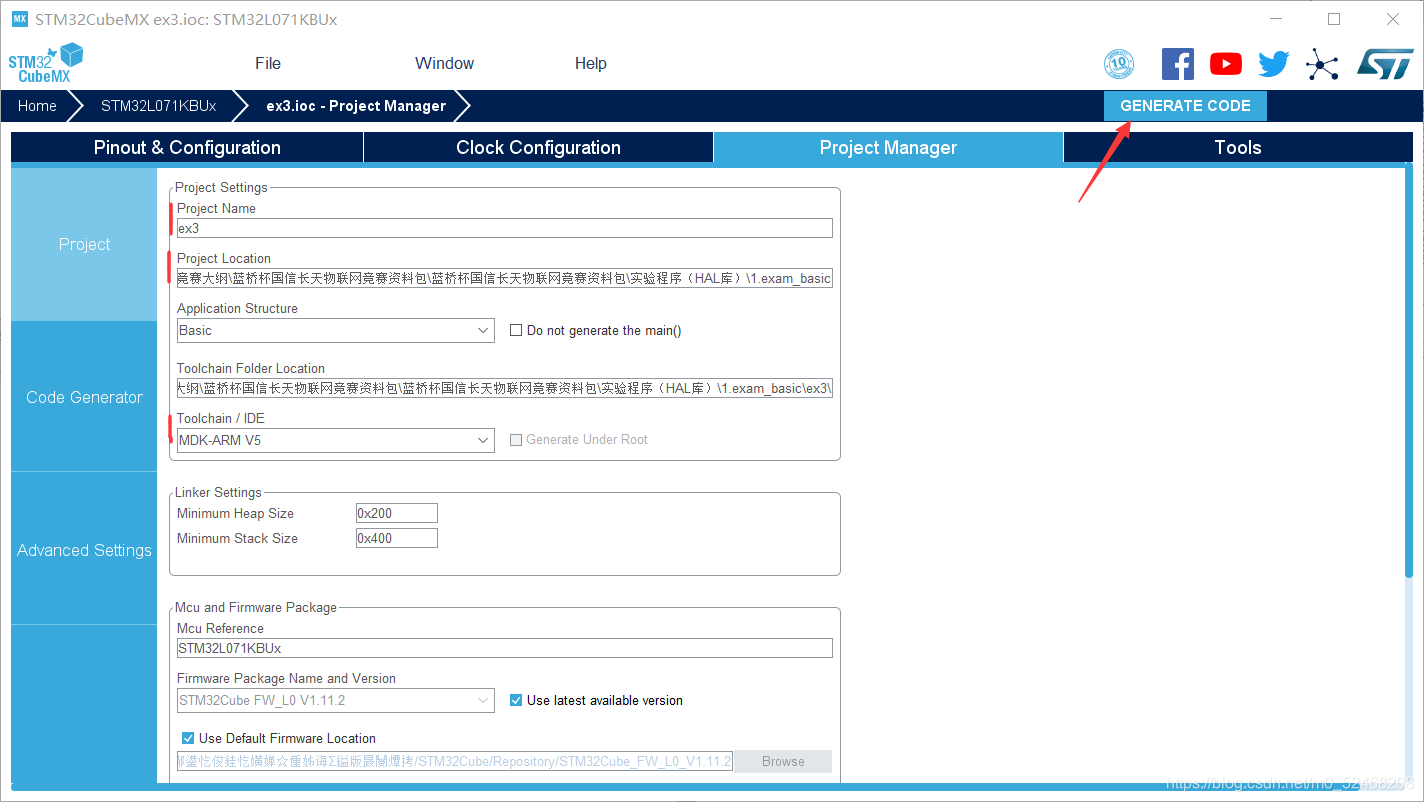This screenshot has width=1424, height=802.
Task: Go to STM32L071KBUx breadcrumb
Action: [x=158, y=106]
